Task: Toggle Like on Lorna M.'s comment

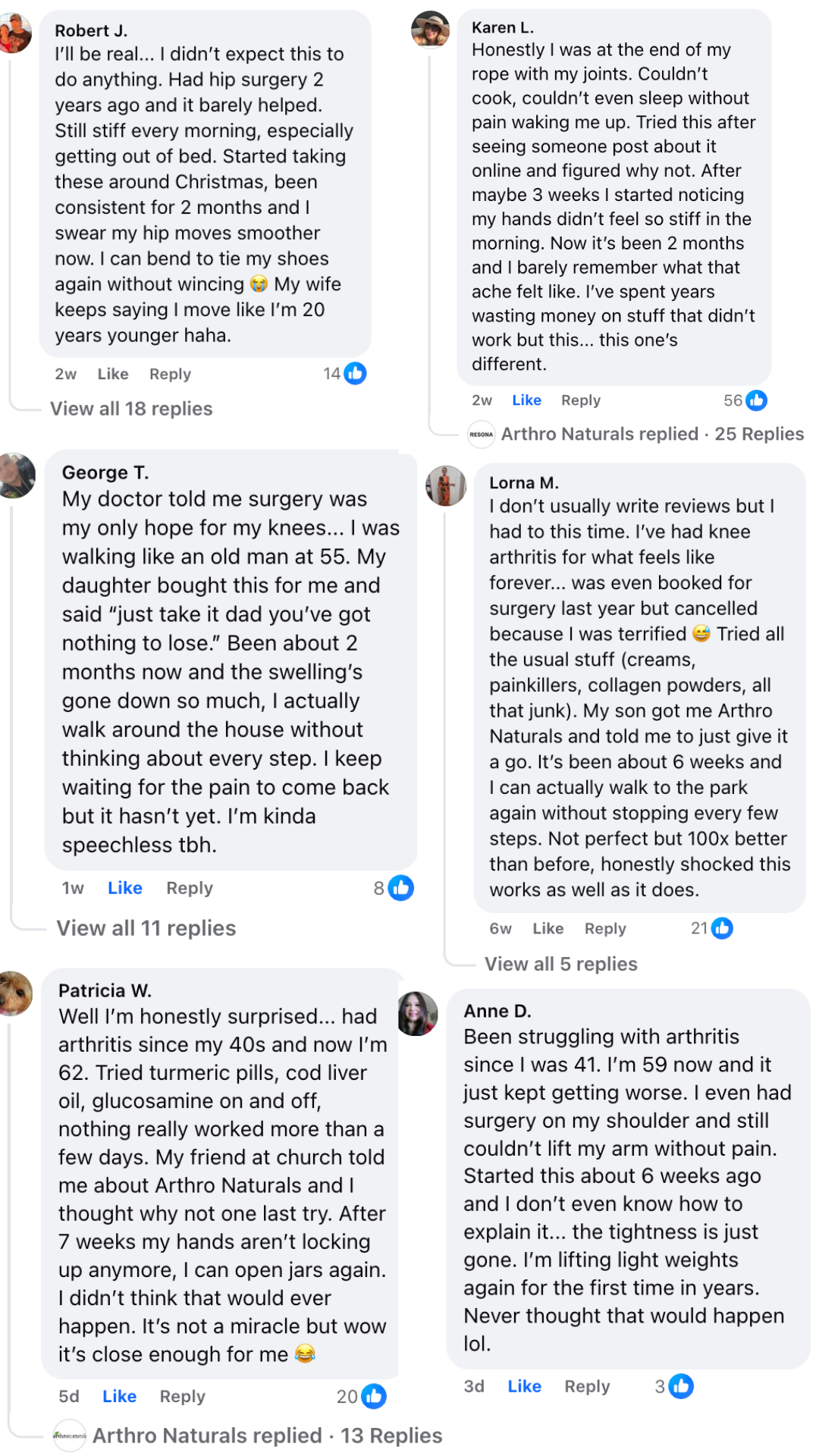Action: pos(548,929)
